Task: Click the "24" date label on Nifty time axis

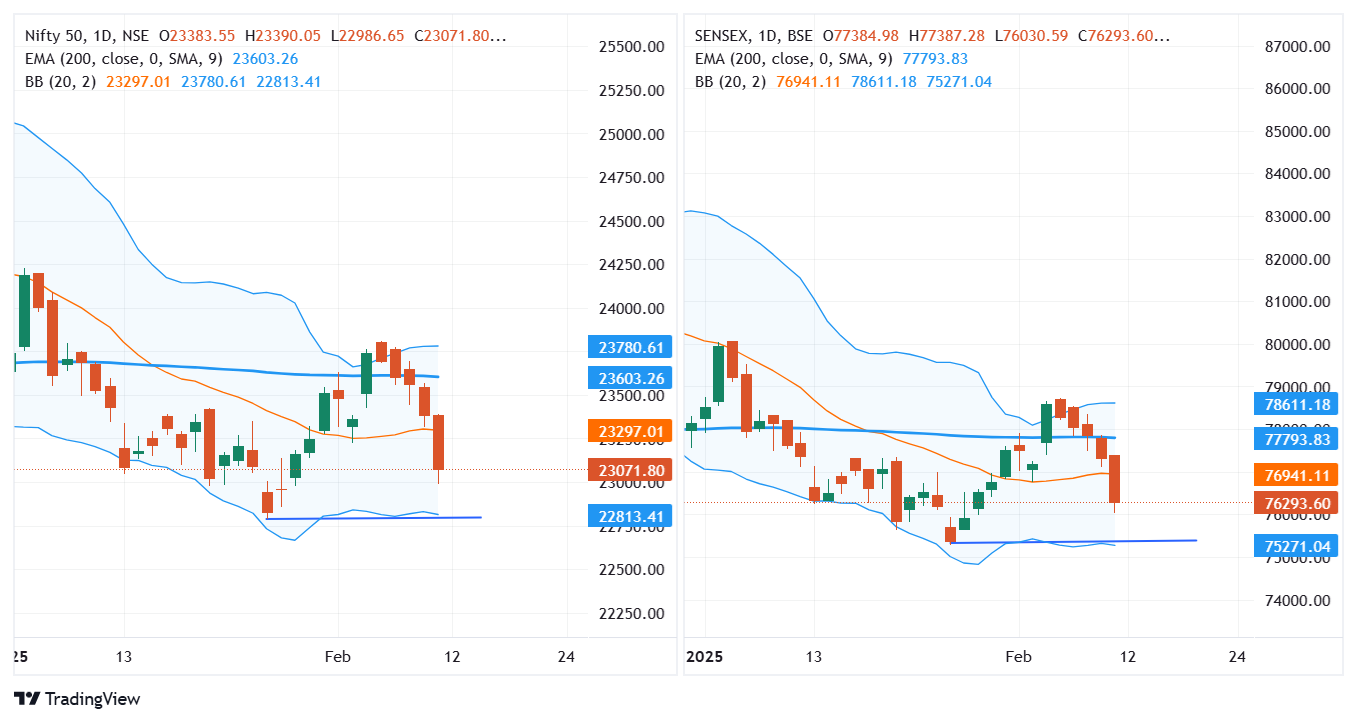Action: 567,657
